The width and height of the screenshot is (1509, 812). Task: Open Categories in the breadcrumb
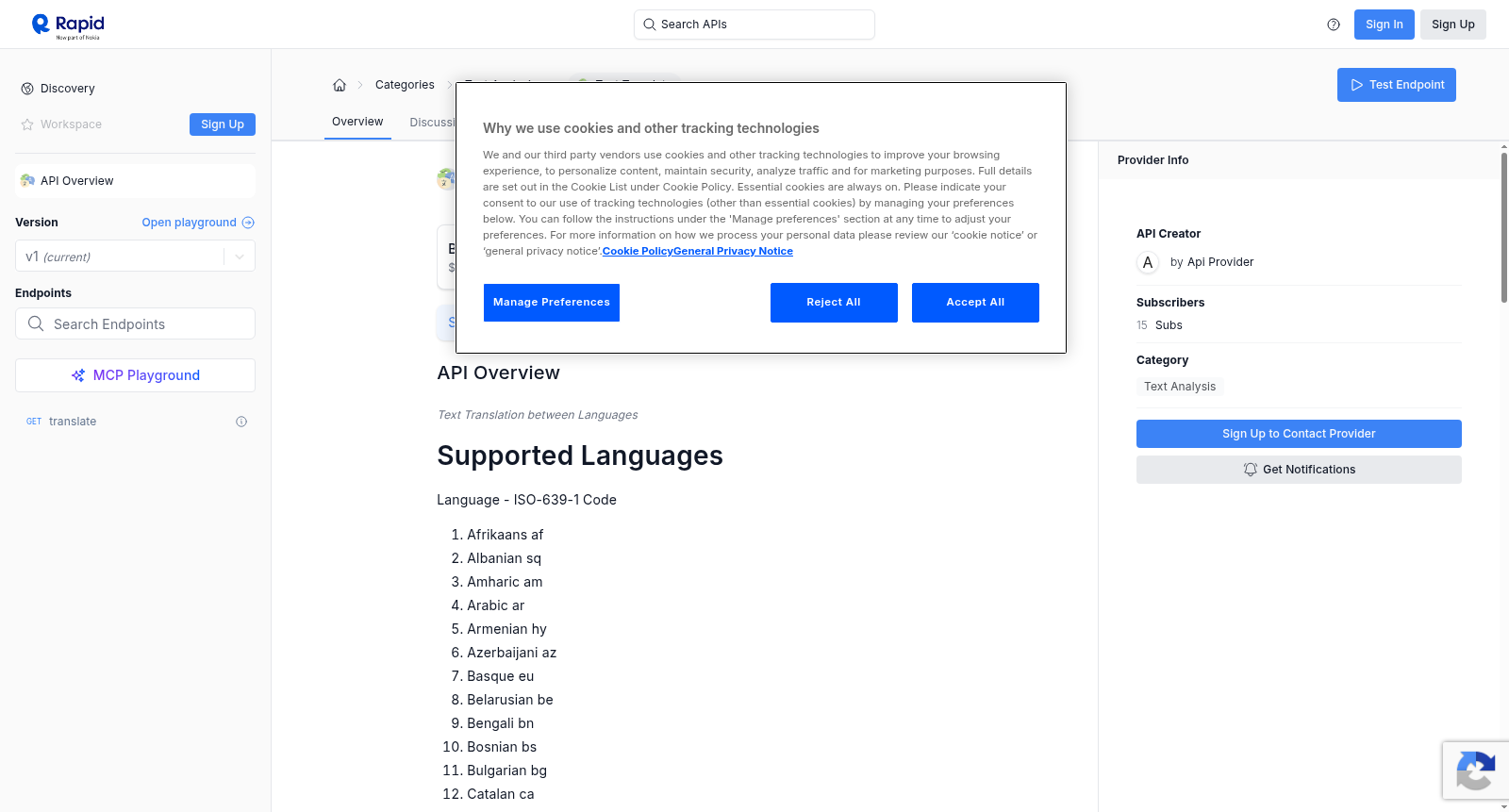click(405, 85)
